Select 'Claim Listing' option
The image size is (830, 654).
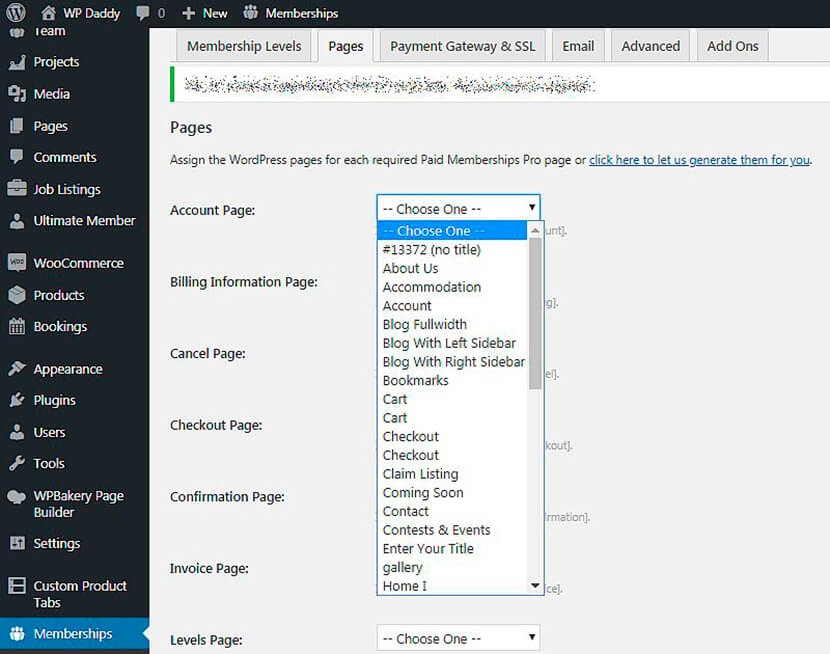[x=452, y=474]
